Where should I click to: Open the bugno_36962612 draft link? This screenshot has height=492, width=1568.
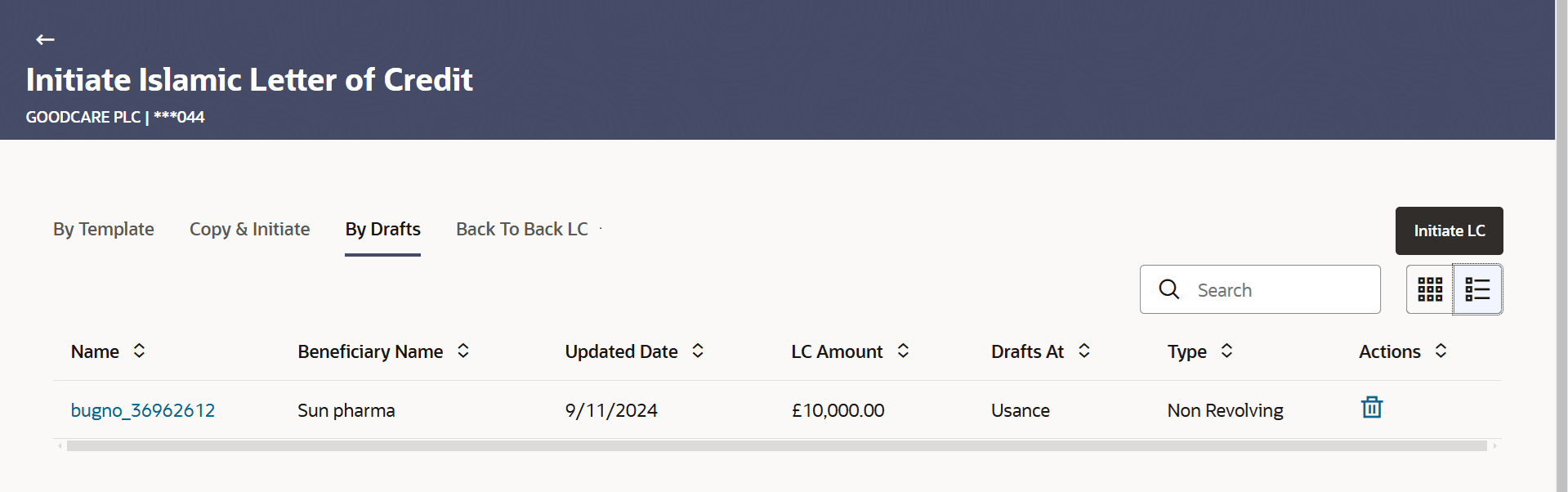143,410
